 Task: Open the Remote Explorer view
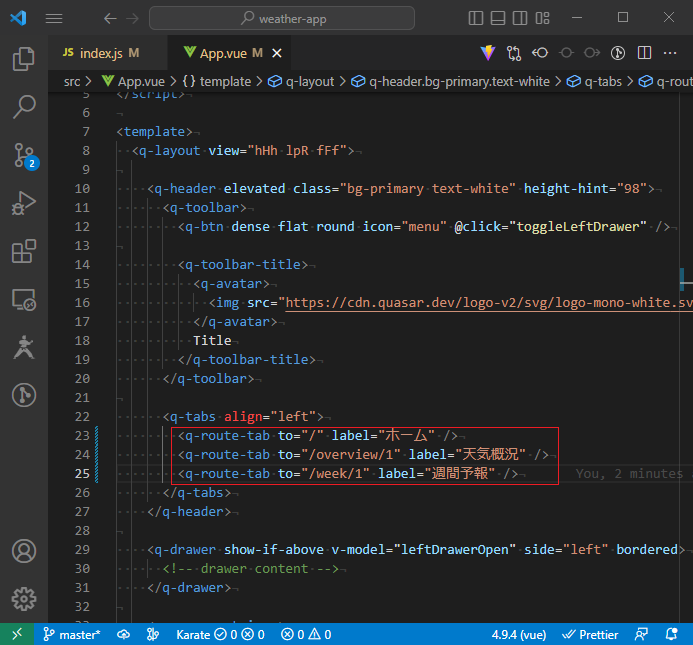click(23, 300)
